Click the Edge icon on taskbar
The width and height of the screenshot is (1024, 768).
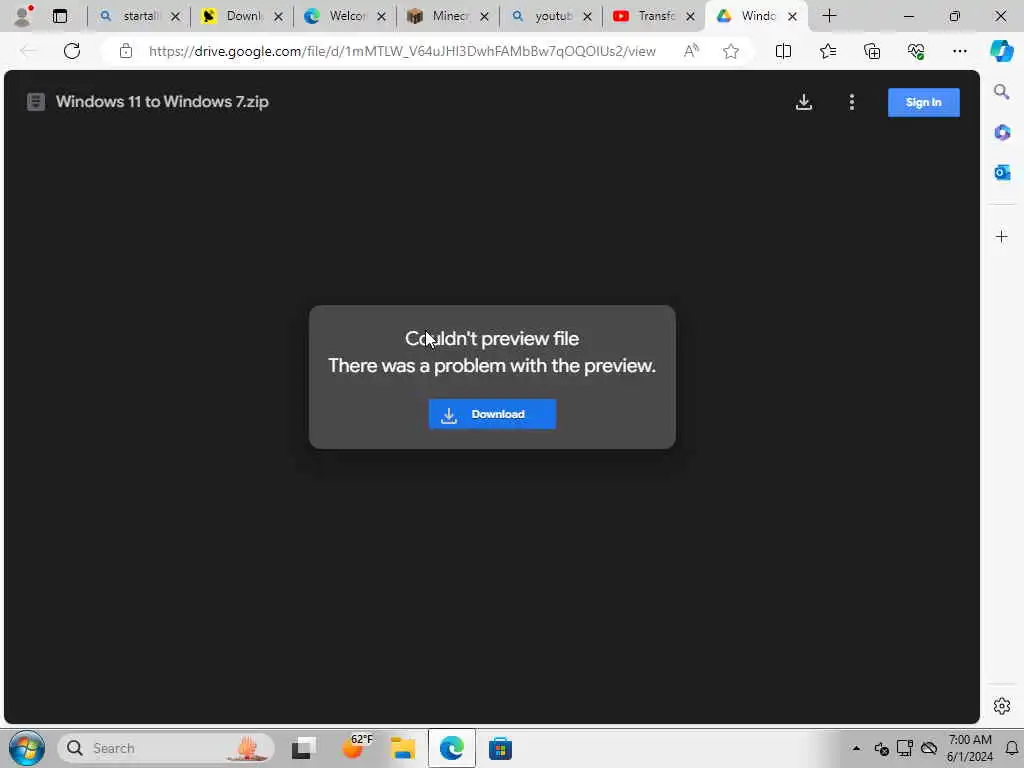[451, 748]
